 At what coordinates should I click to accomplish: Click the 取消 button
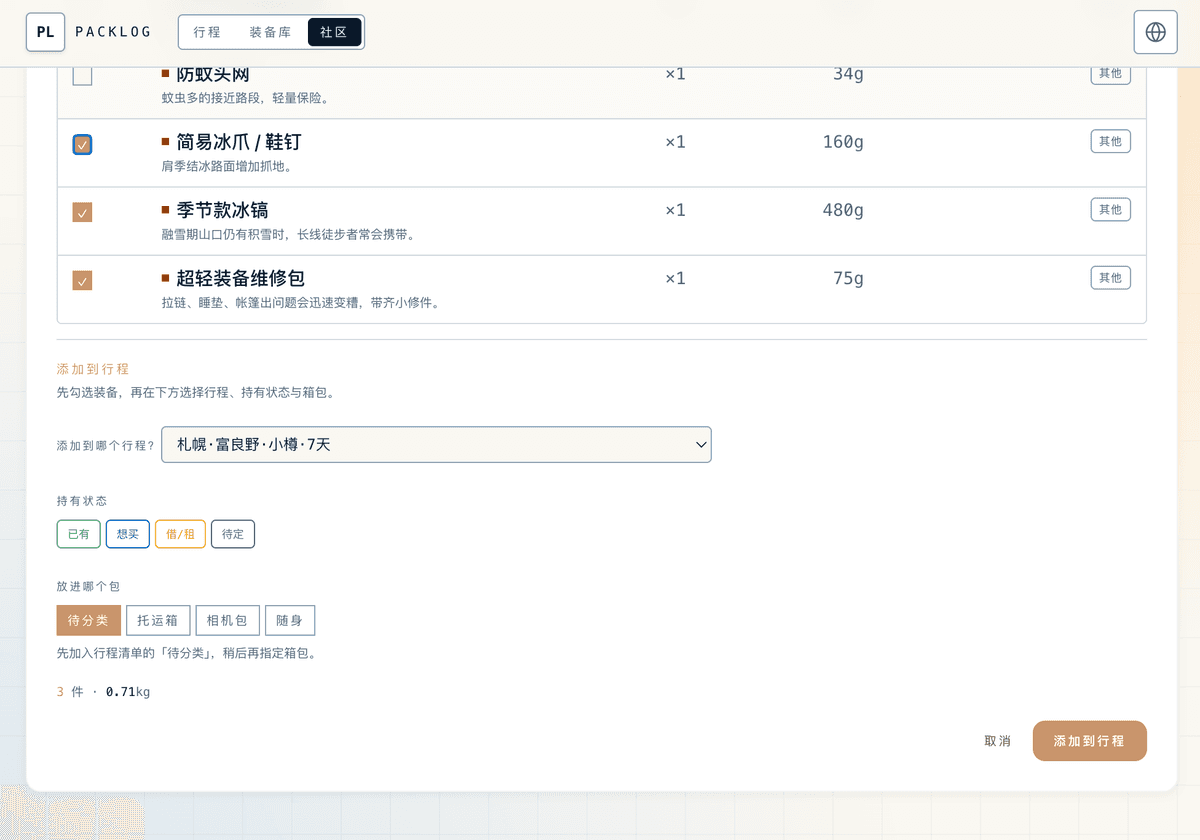(997, 741)
